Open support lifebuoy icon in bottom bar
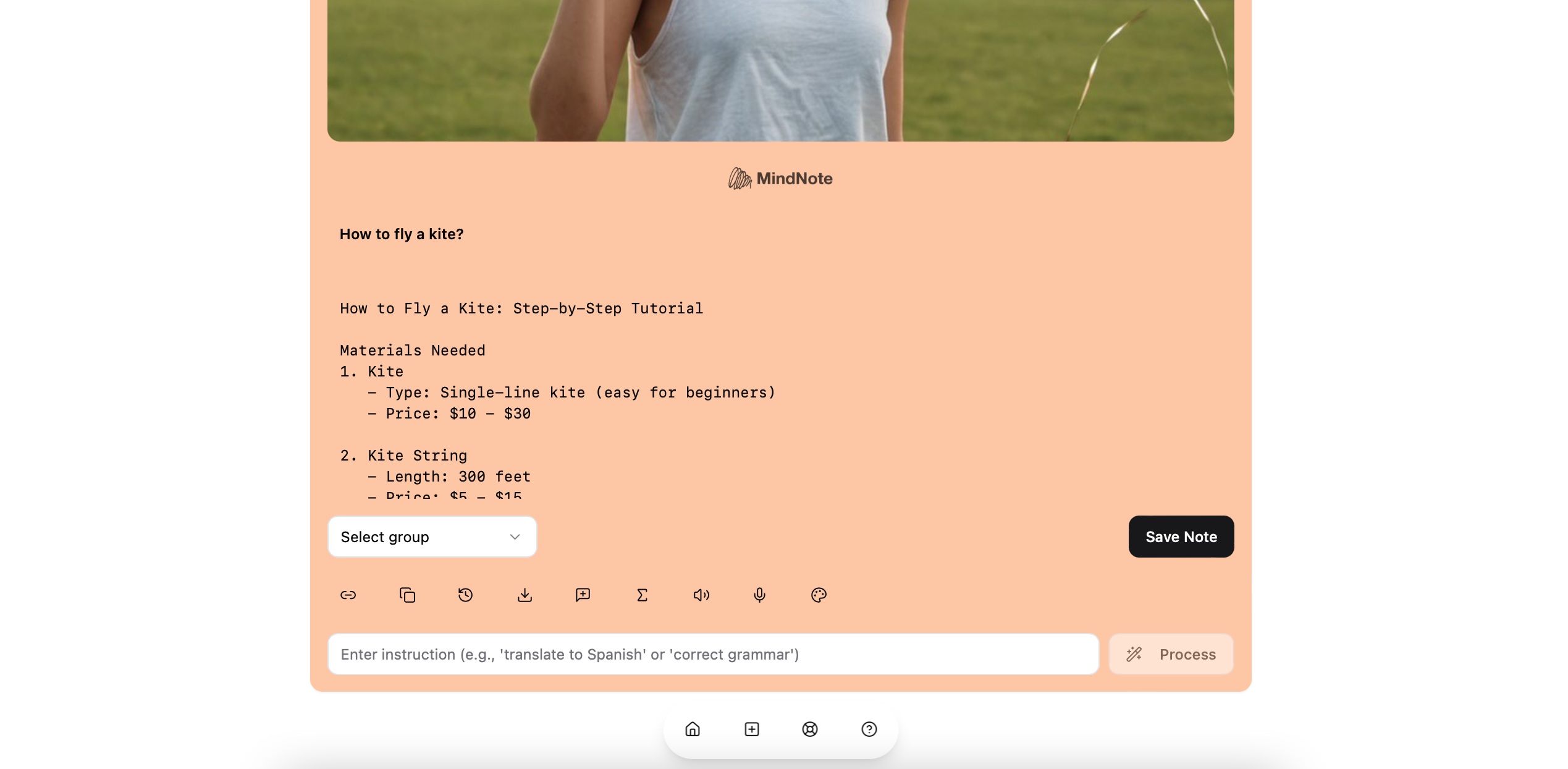 (810, 729)
